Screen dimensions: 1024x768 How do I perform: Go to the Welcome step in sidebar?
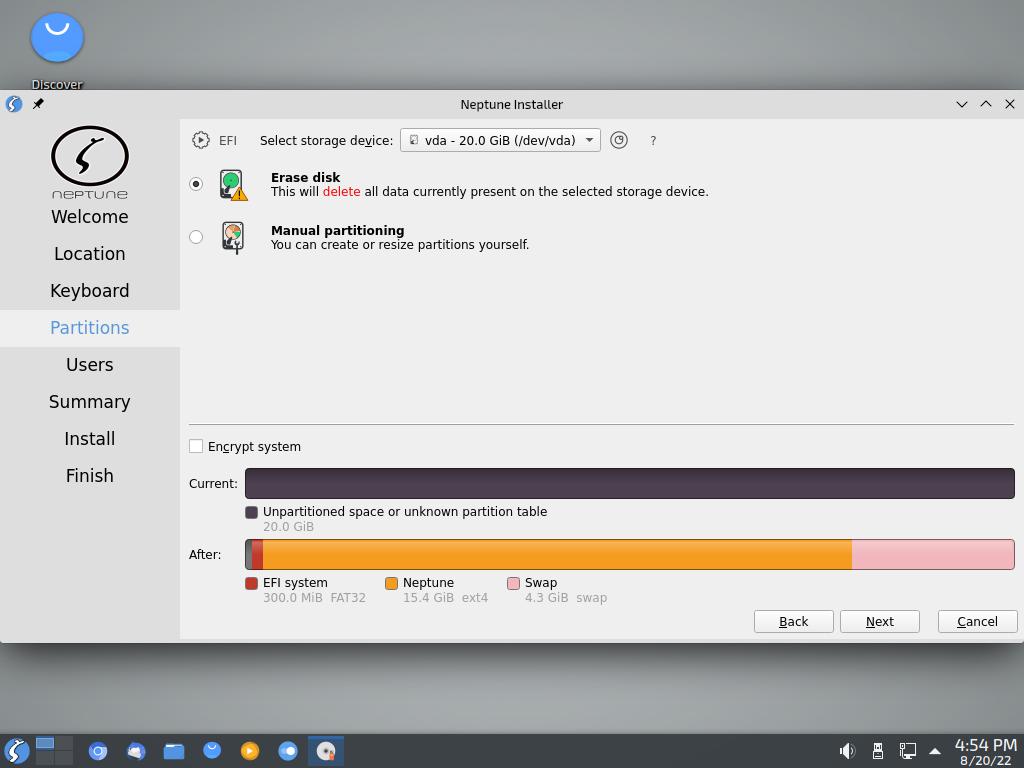[89, 216]
